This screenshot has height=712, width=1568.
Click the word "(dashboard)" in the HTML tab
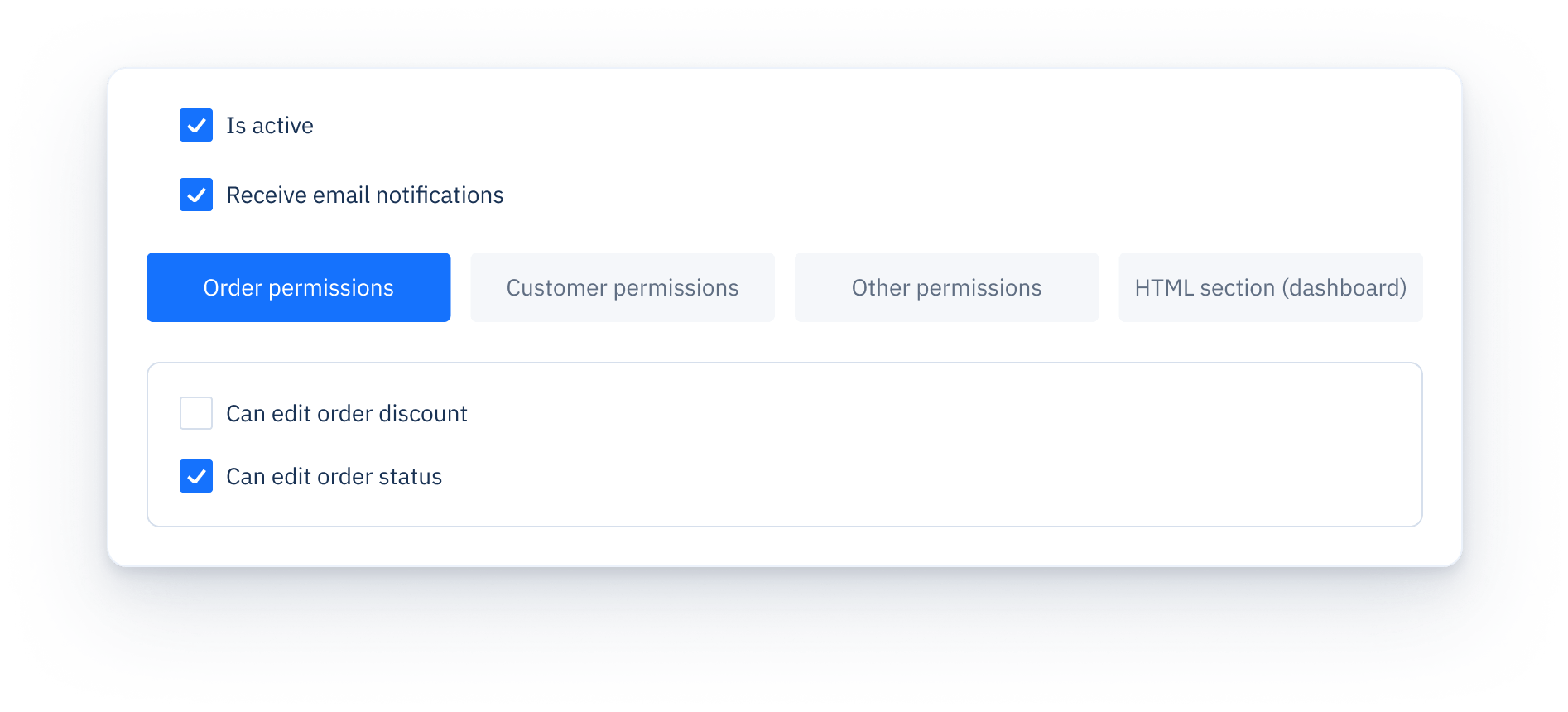click(x=1344, y=287)
